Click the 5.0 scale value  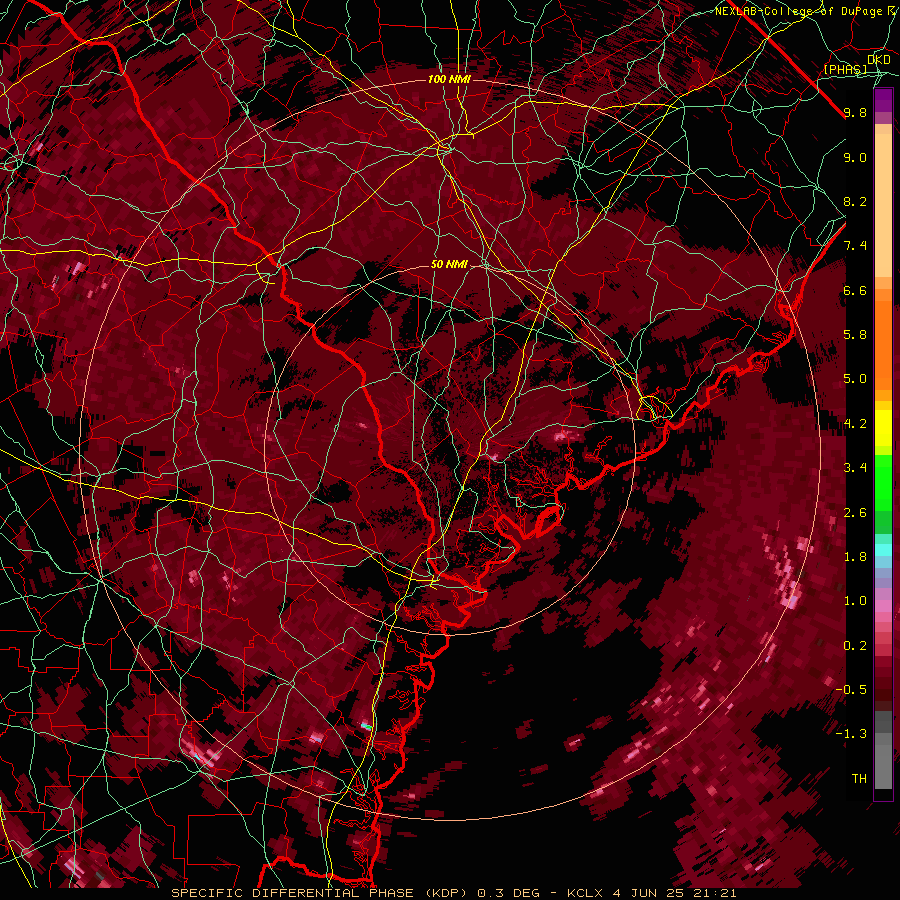pyautogui.click(x=855, y=379)
